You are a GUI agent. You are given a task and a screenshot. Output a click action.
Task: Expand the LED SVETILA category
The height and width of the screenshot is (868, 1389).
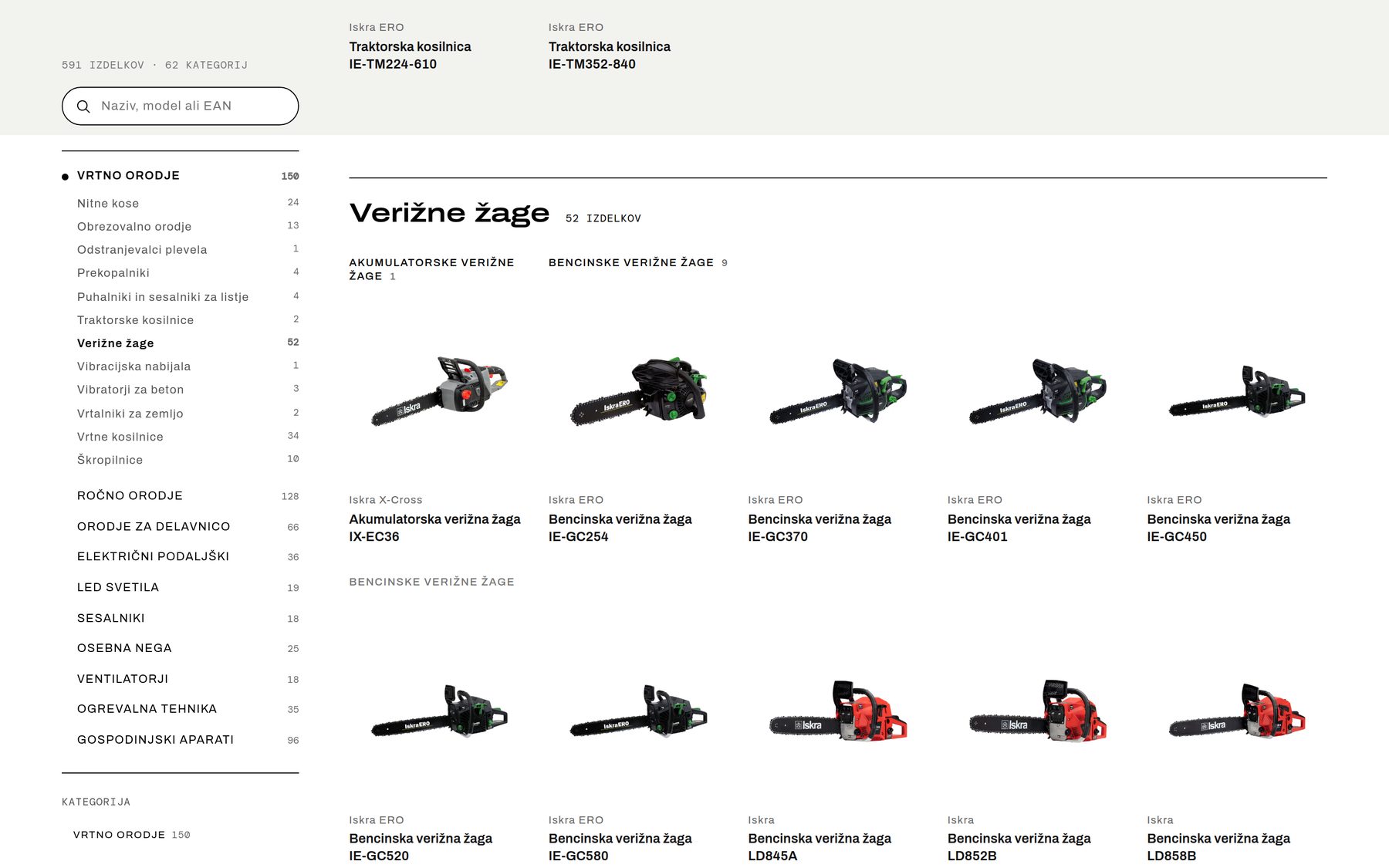pos(188,587)
